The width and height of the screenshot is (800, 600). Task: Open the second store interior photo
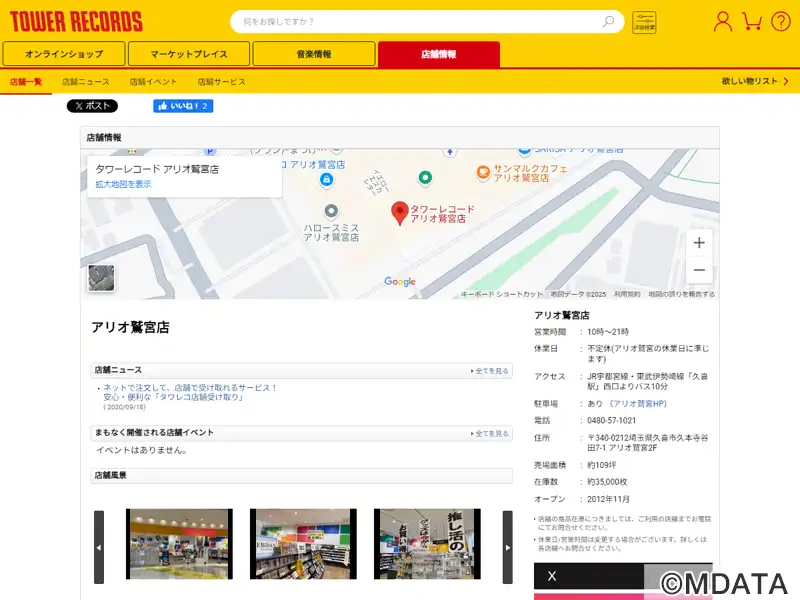[x=303, y=544]
